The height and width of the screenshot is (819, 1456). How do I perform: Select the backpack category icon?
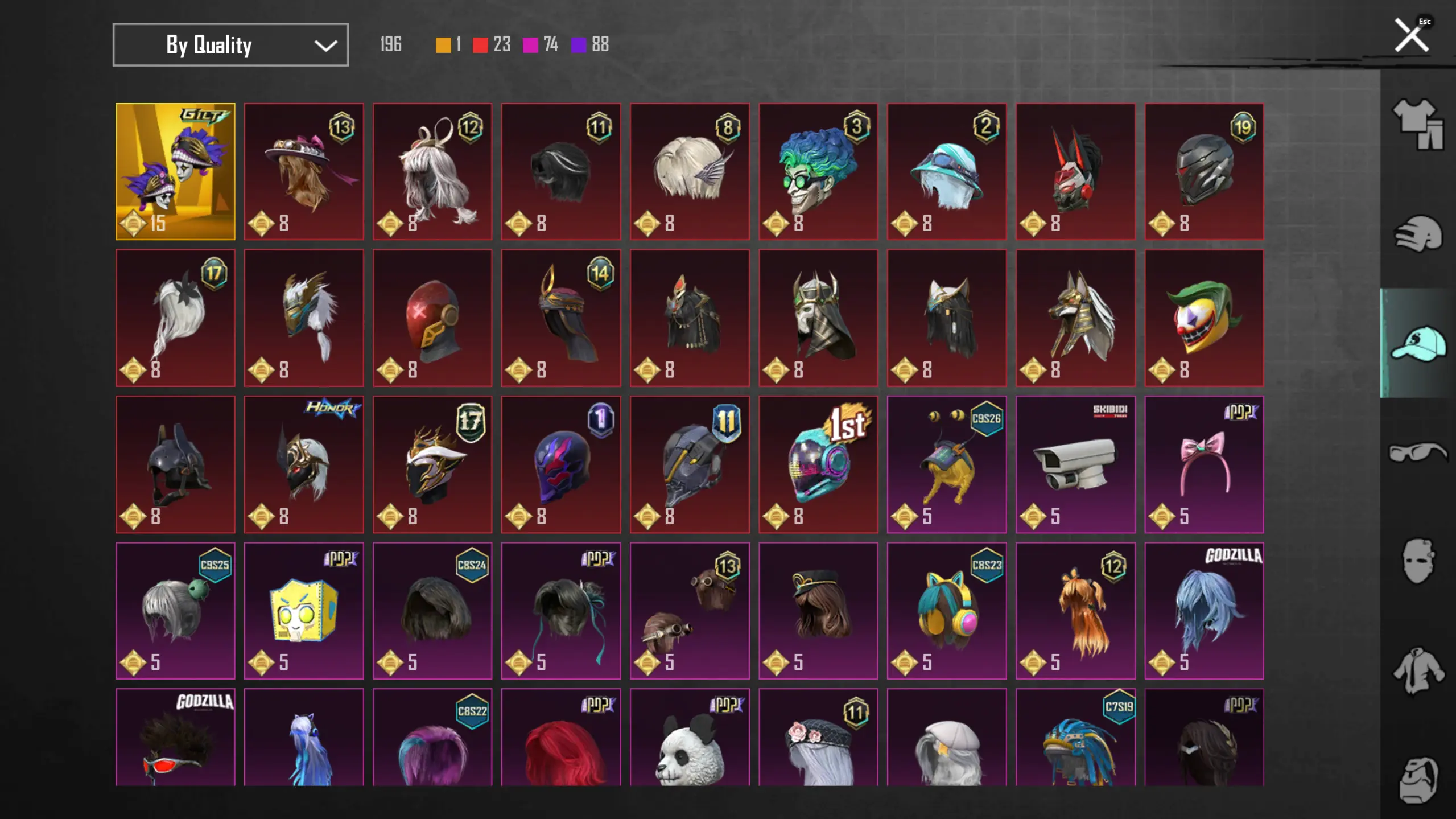click(1417, 780)
